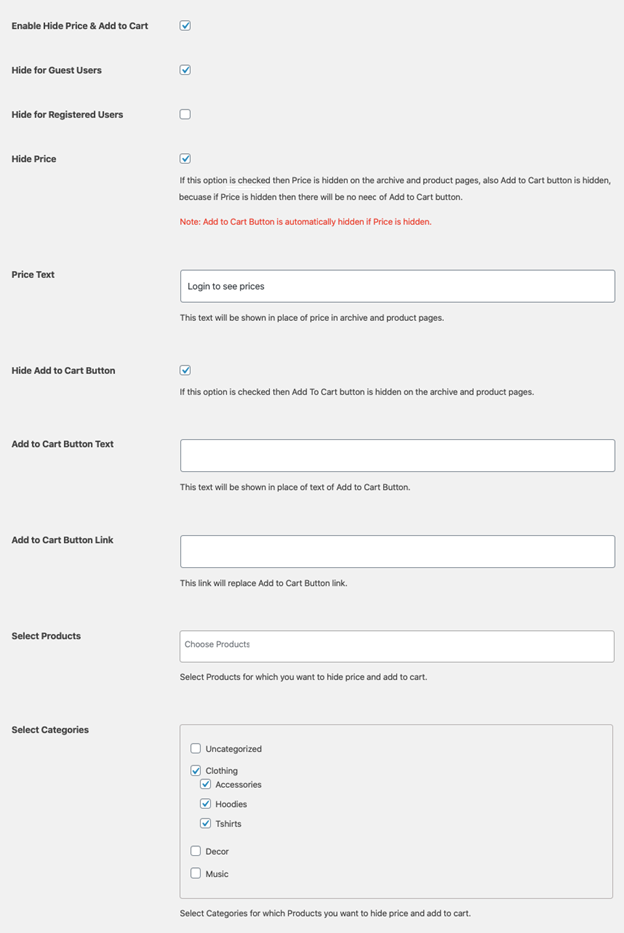Enable Hide for Registered Users checkbox
Screen dimensions: 624x933
(x=185, y=114)
